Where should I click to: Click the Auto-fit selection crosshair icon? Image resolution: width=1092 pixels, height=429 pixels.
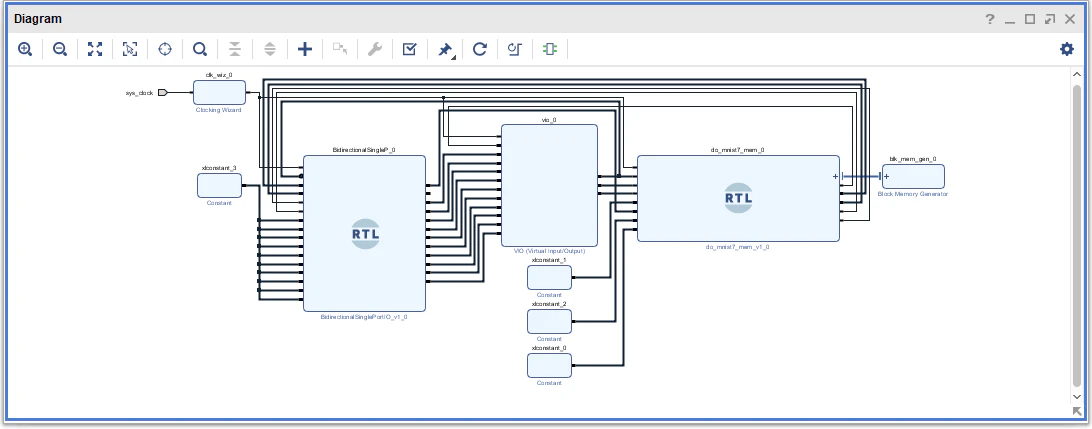pyautogui.click(x=165, y=49)
